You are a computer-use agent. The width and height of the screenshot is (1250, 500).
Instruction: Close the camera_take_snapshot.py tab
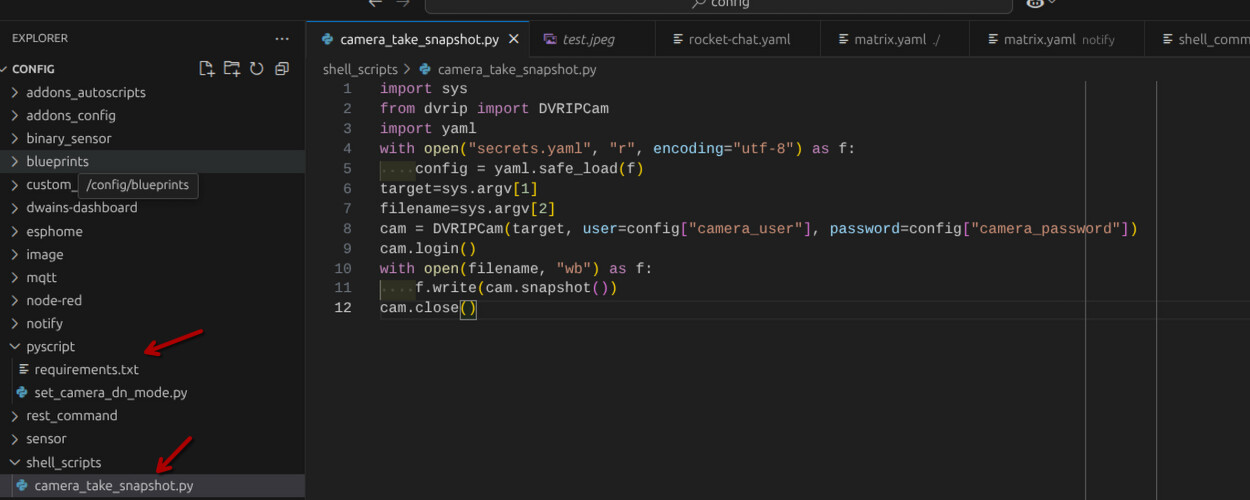tap(514, 39)
